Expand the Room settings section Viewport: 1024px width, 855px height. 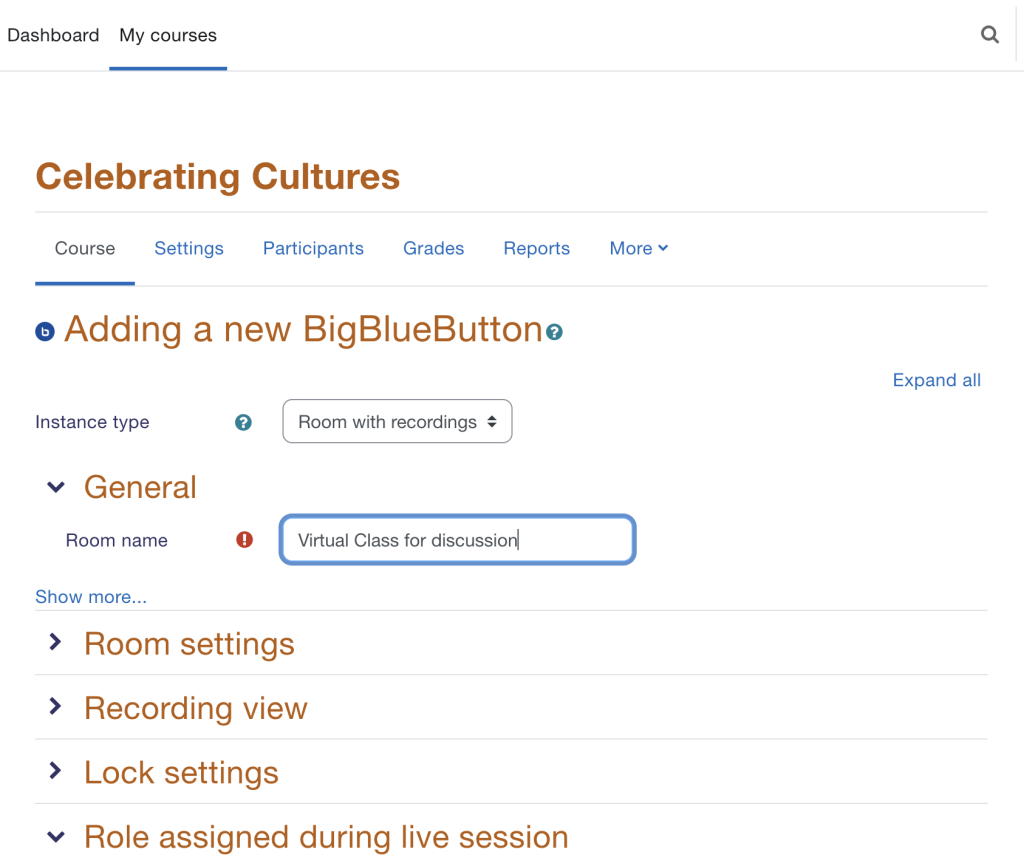point(56,643)
